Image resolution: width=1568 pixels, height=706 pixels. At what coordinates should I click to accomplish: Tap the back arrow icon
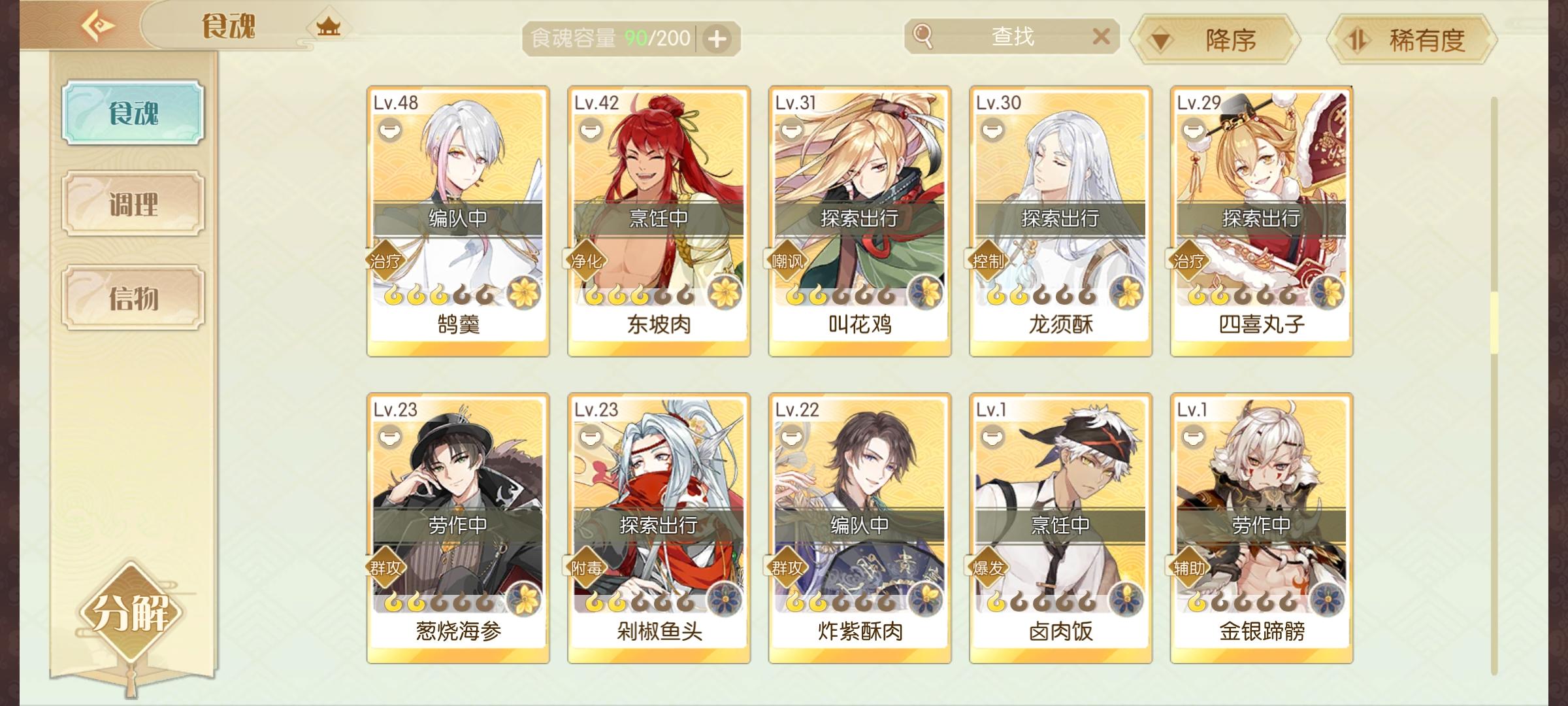pos(98,26)
